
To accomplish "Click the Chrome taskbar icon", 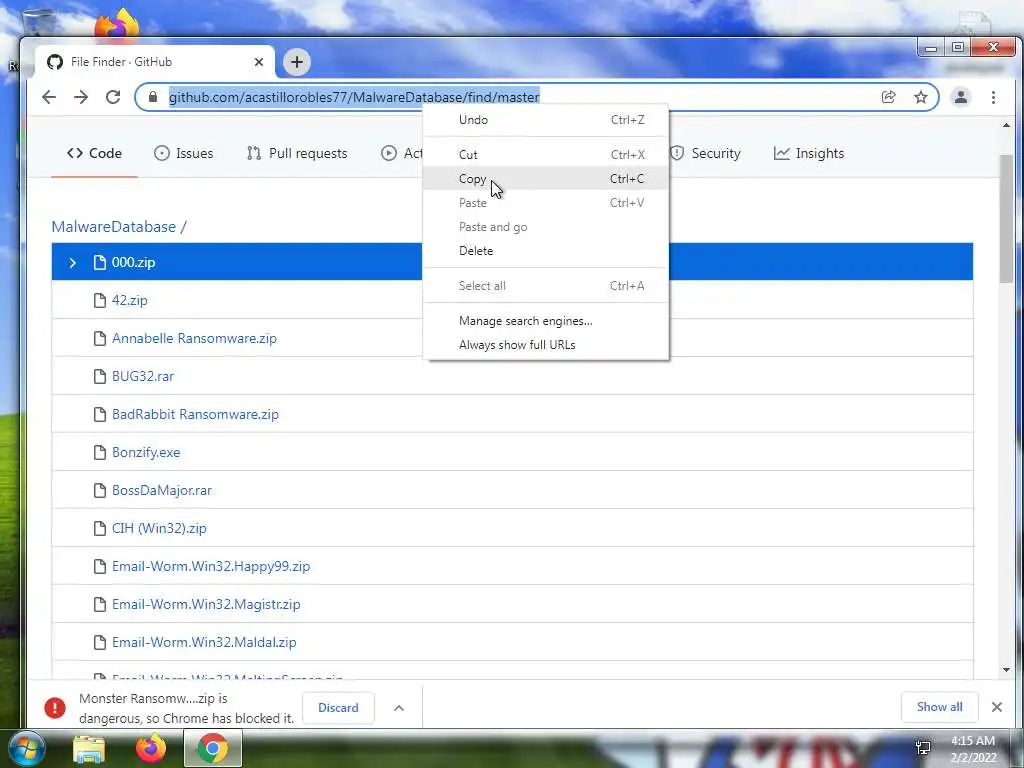I will point(213,748).
